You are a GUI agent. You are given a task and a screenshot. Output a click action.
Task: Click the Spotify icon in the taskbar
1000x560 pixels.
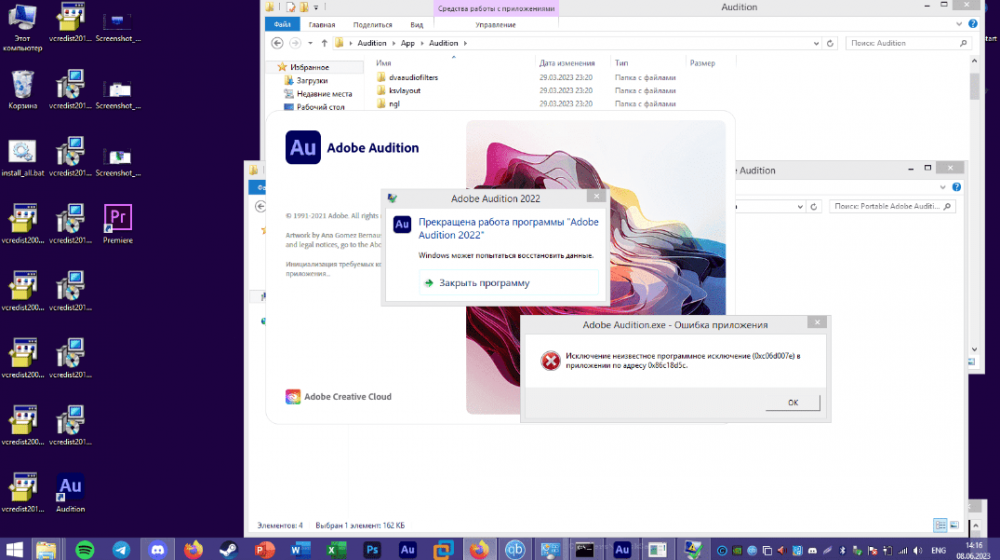point(84,549)
